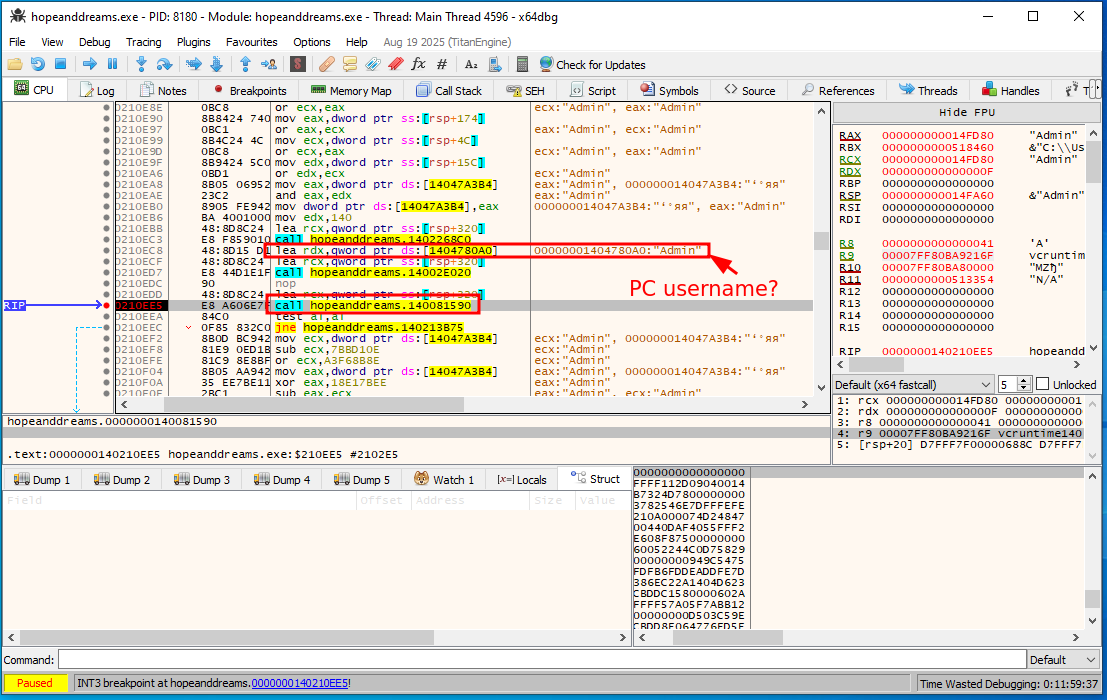Click the fx functions toolbar icon

418,64
